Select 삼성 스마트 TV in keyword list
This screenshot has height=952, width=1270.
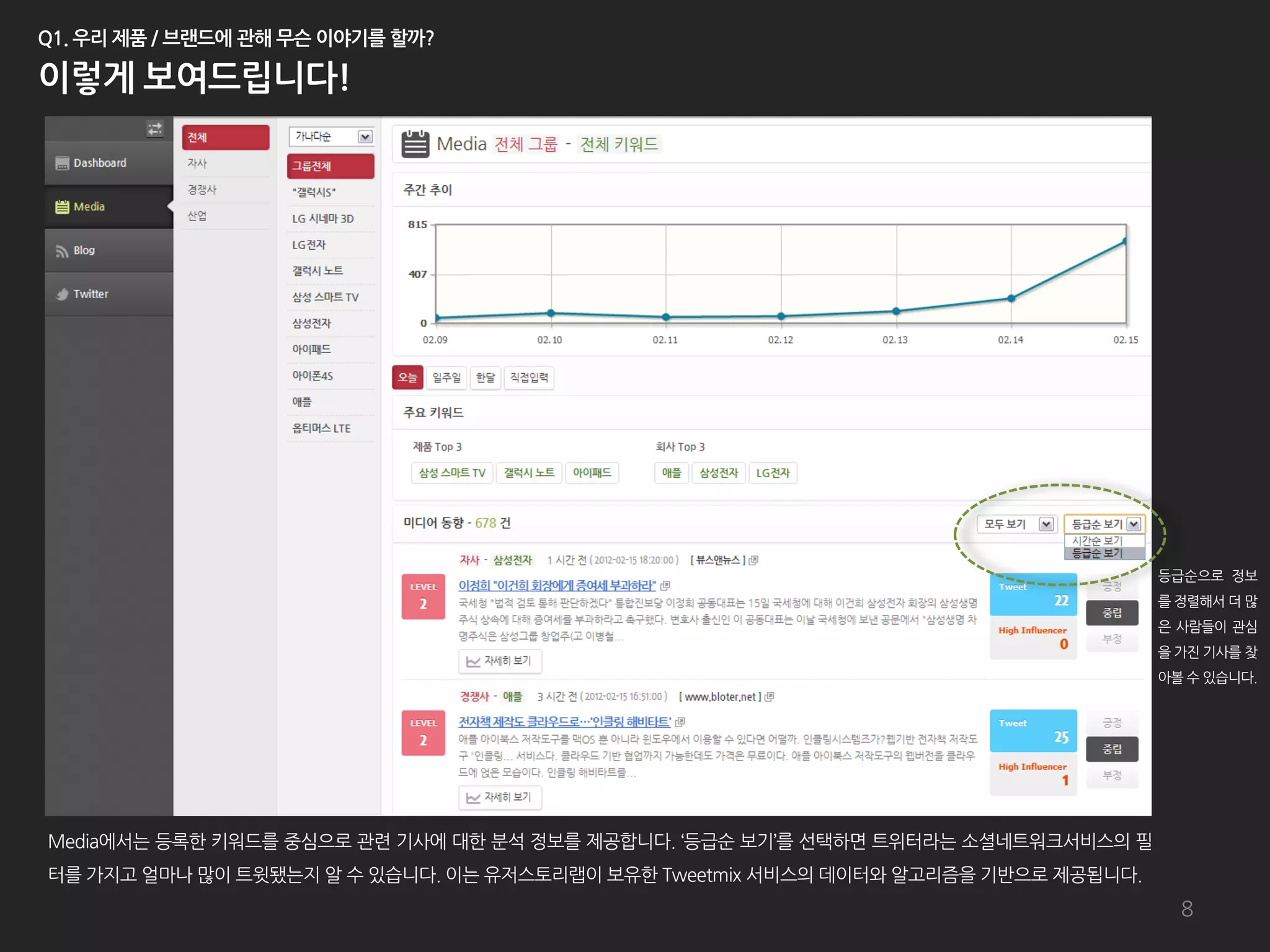pyautogui.click(x=331, y=297)
